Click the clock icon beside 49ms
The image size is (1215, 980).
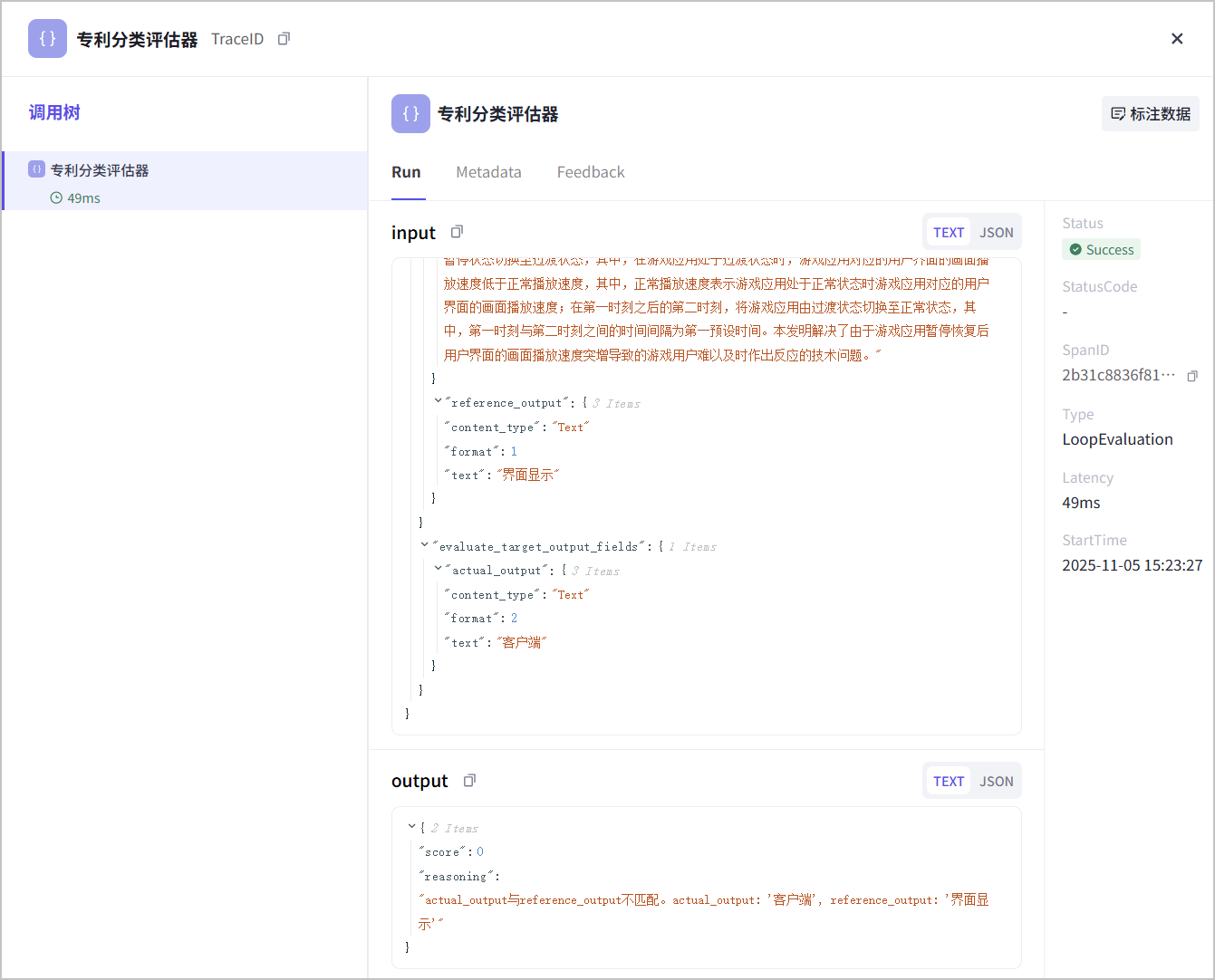coord(56,197)
